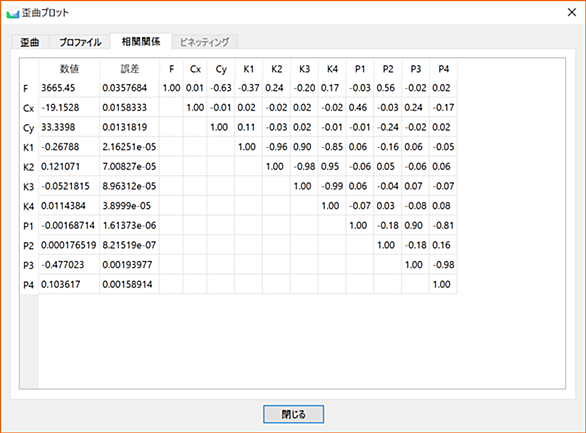Click the K1 row header
The image size is (586, 433).
point(29,147)
